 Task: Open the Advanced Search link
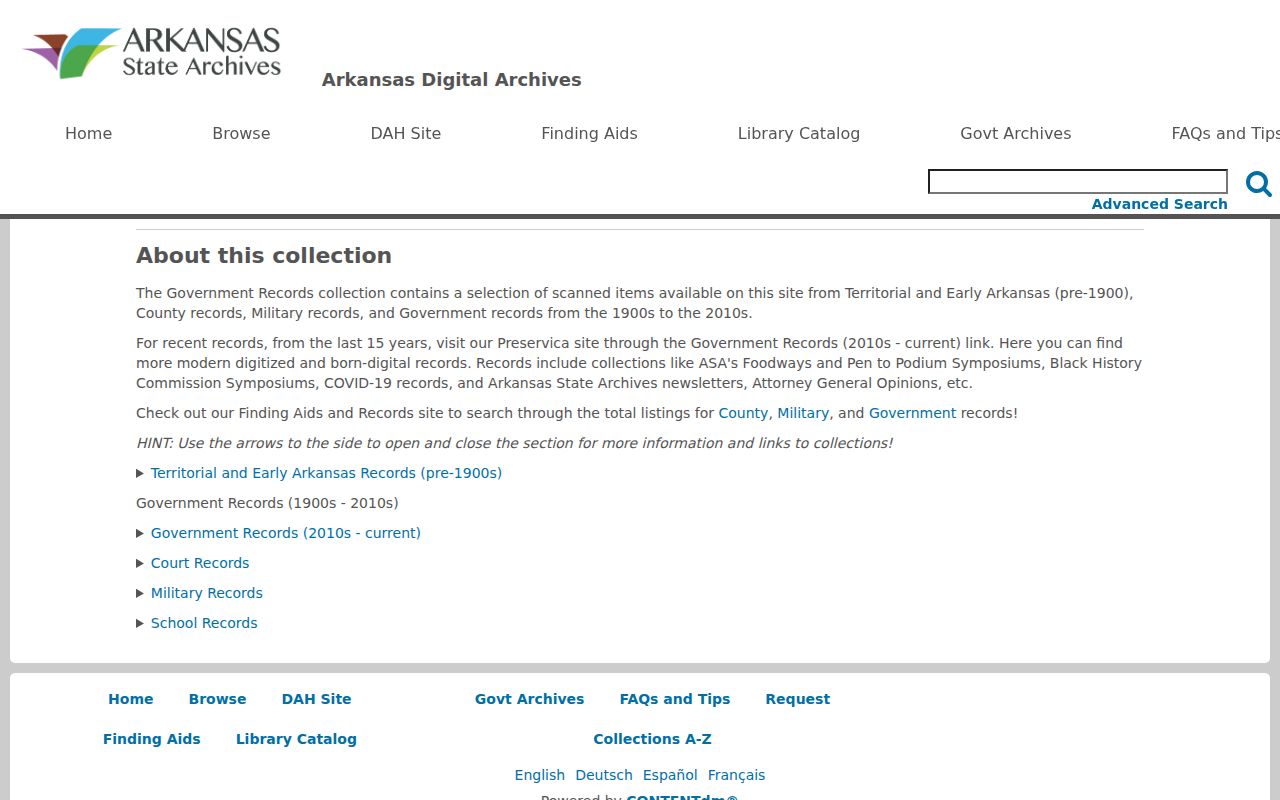pyautogui.click(x=1159, y=204)
